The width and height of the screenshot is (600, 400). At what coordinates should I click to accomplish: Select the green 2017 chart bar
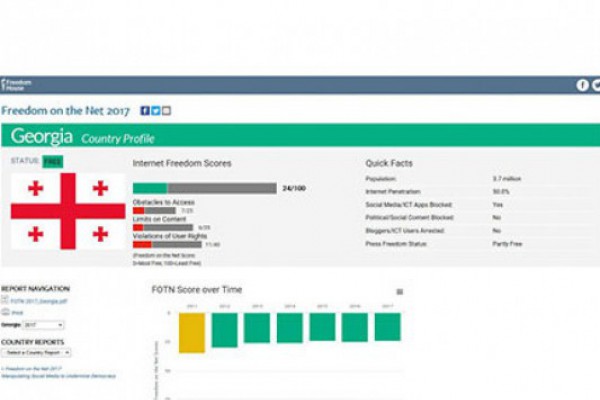[x=388, y=327]
